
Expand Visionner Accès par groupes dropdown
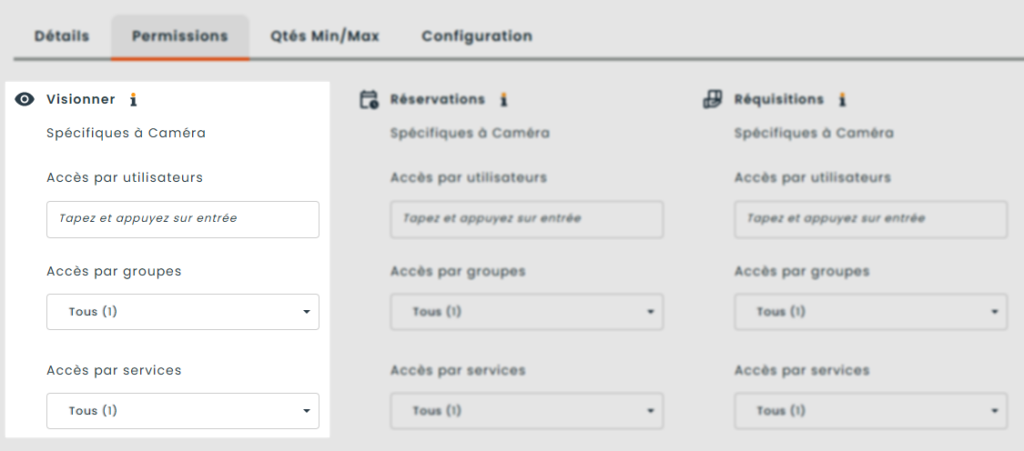[x=183, y=312]
